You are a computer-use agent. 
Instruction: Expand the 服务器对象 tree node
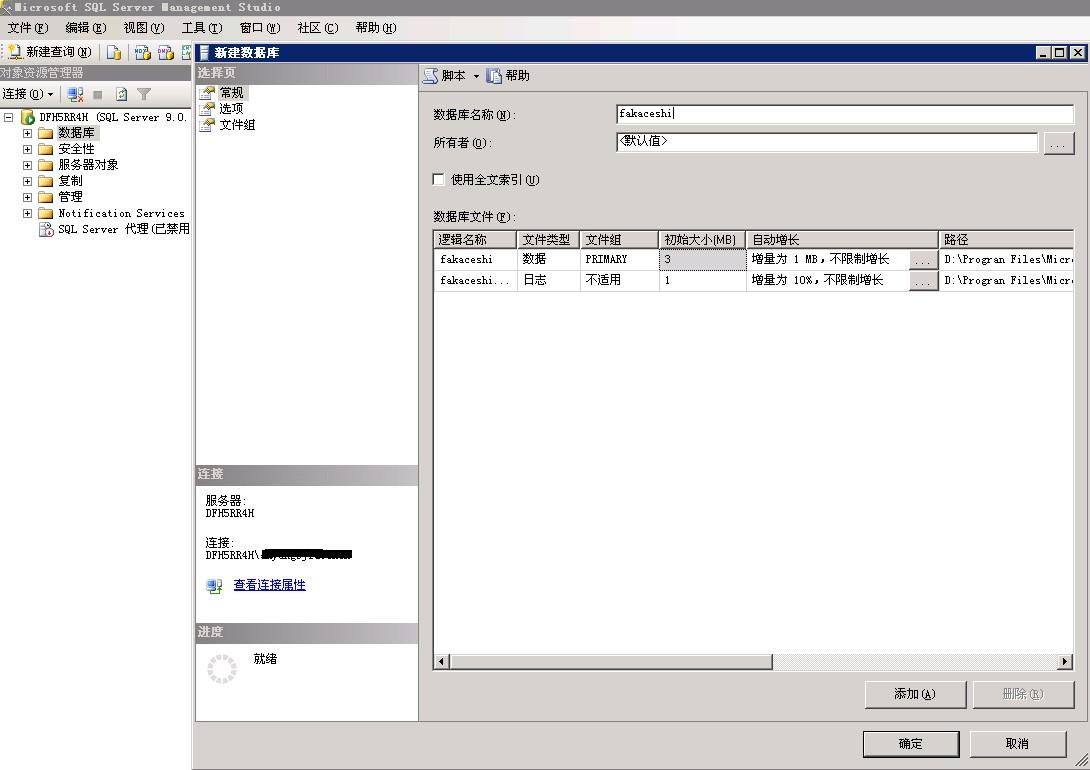[x=27, y=165]
